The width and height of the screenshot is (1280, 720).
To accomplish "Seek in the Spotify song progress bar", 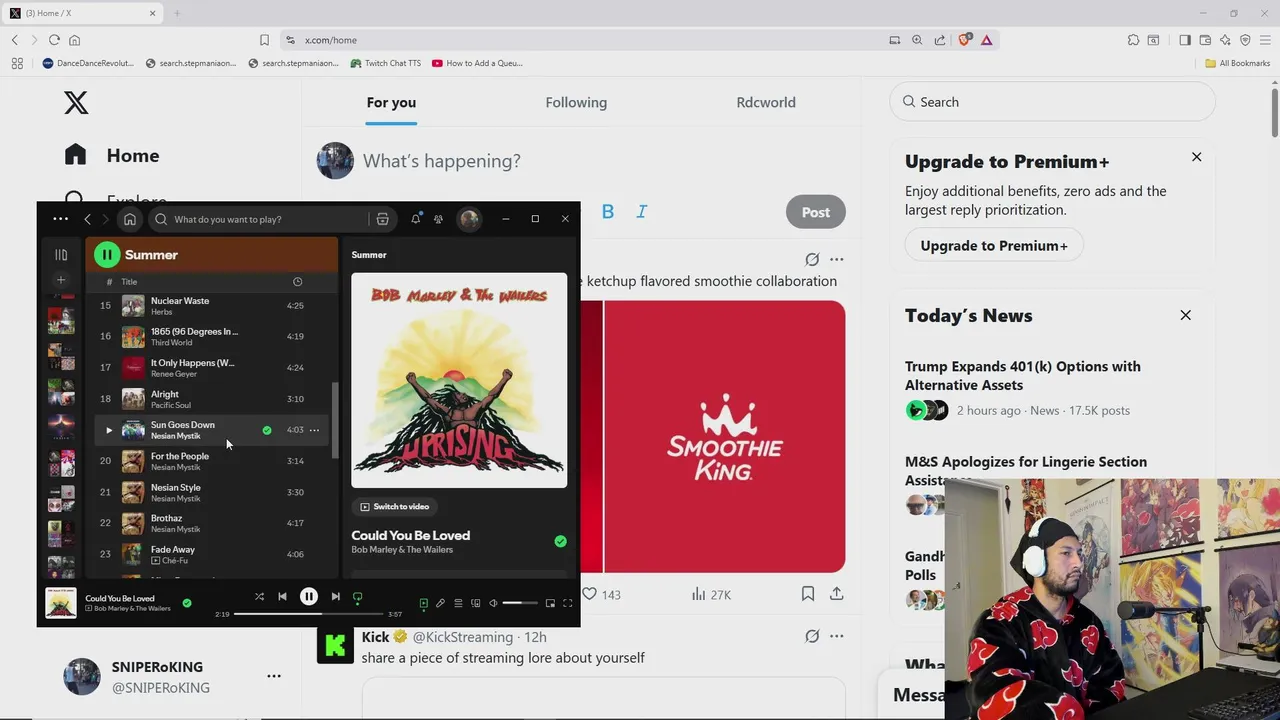I will 309,614.
